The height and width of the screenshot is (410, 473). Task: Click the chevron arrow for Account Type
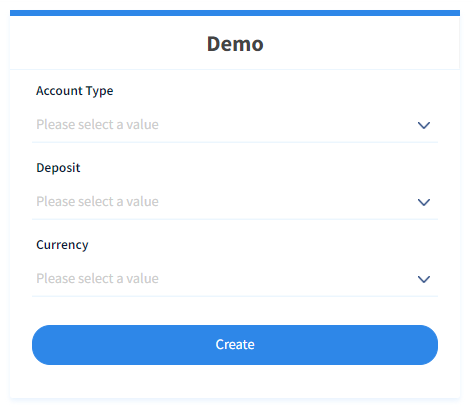coord(424,125)
